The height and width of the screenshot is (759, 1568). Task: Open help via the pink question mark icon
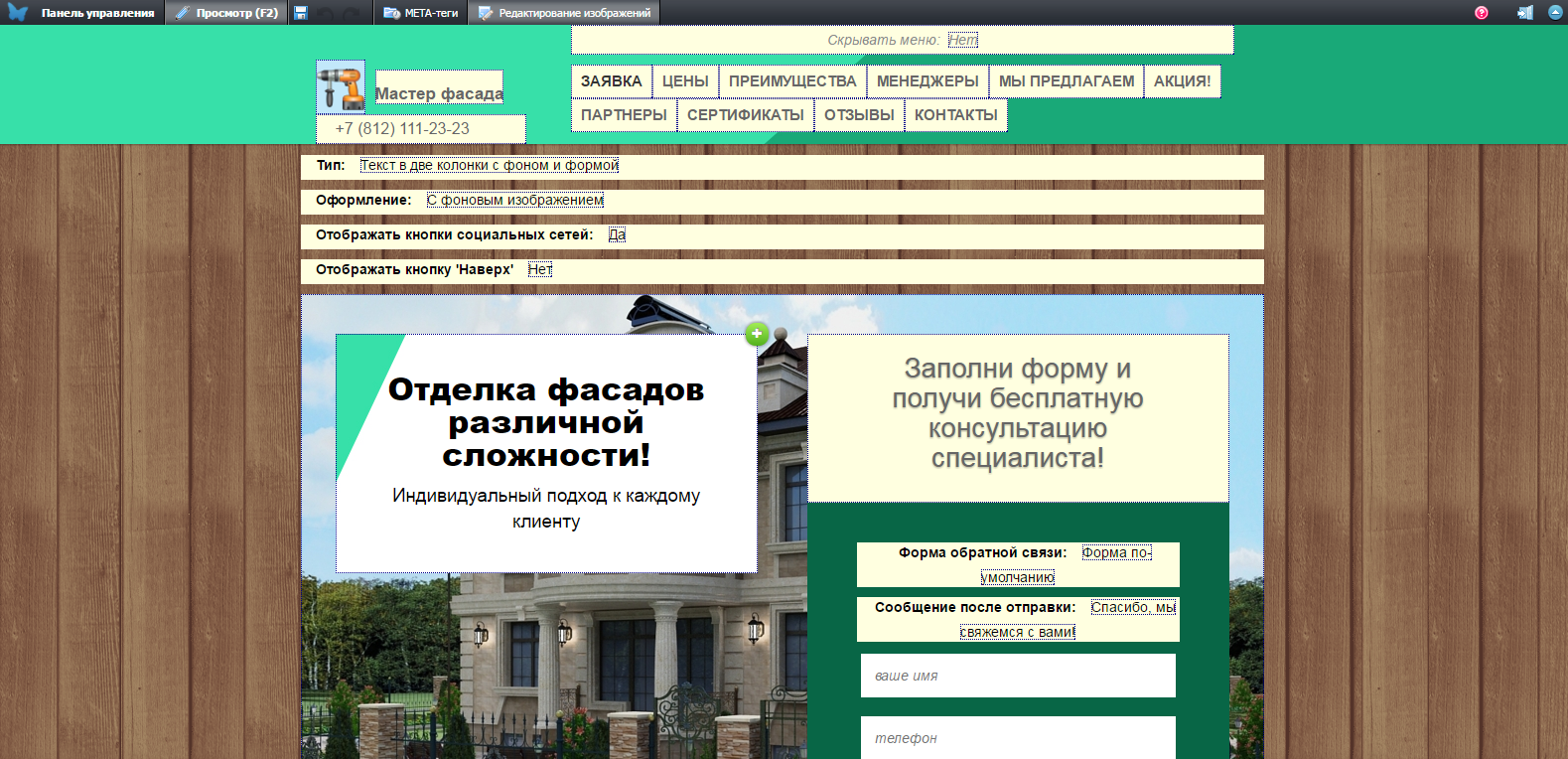[1482, 13]
